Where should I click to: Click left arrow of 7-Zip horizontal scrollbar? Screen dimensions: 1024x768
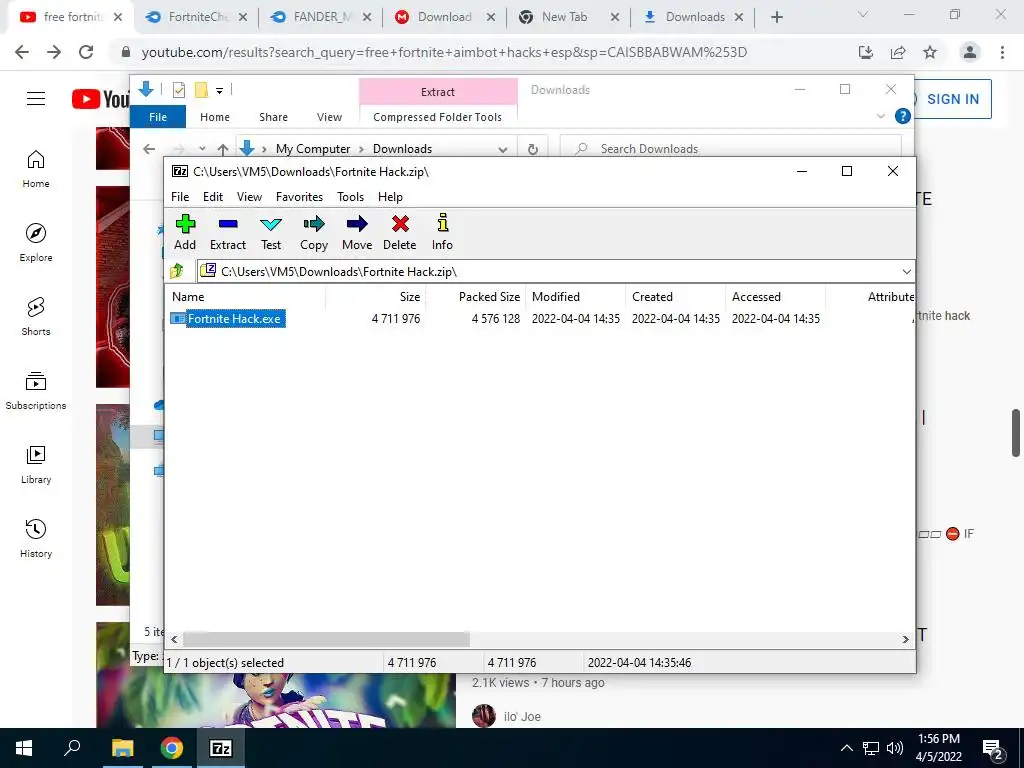pyautogui.click(x=174, y=639)
